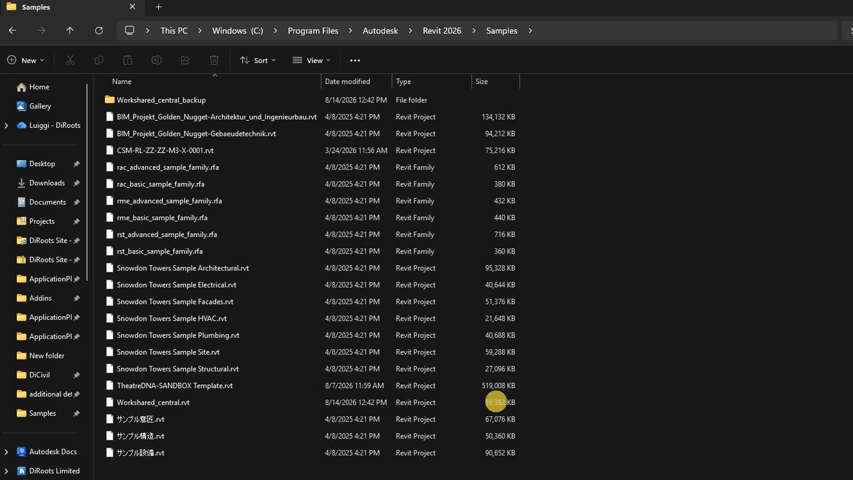Click the Share icon in toolbar
Screen dimensions: 853x480
click(x=185, y=60)
